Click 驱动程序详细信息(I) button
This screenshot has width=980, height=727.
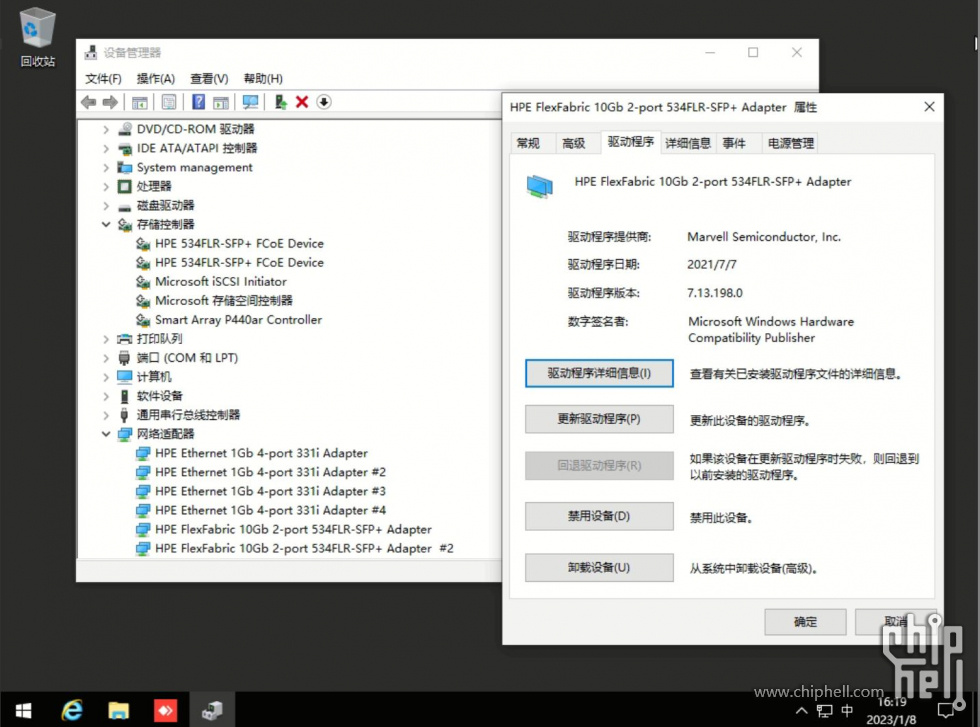click(x=599, y=373)
